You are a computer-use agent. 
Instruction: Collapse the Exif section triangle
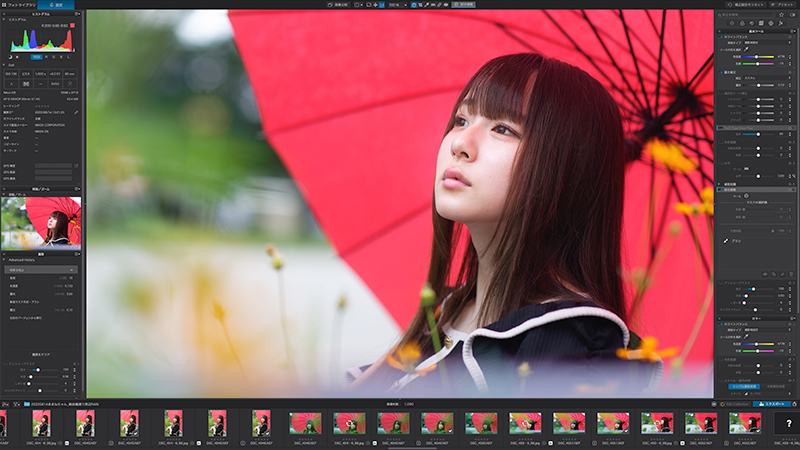[4, 65]
